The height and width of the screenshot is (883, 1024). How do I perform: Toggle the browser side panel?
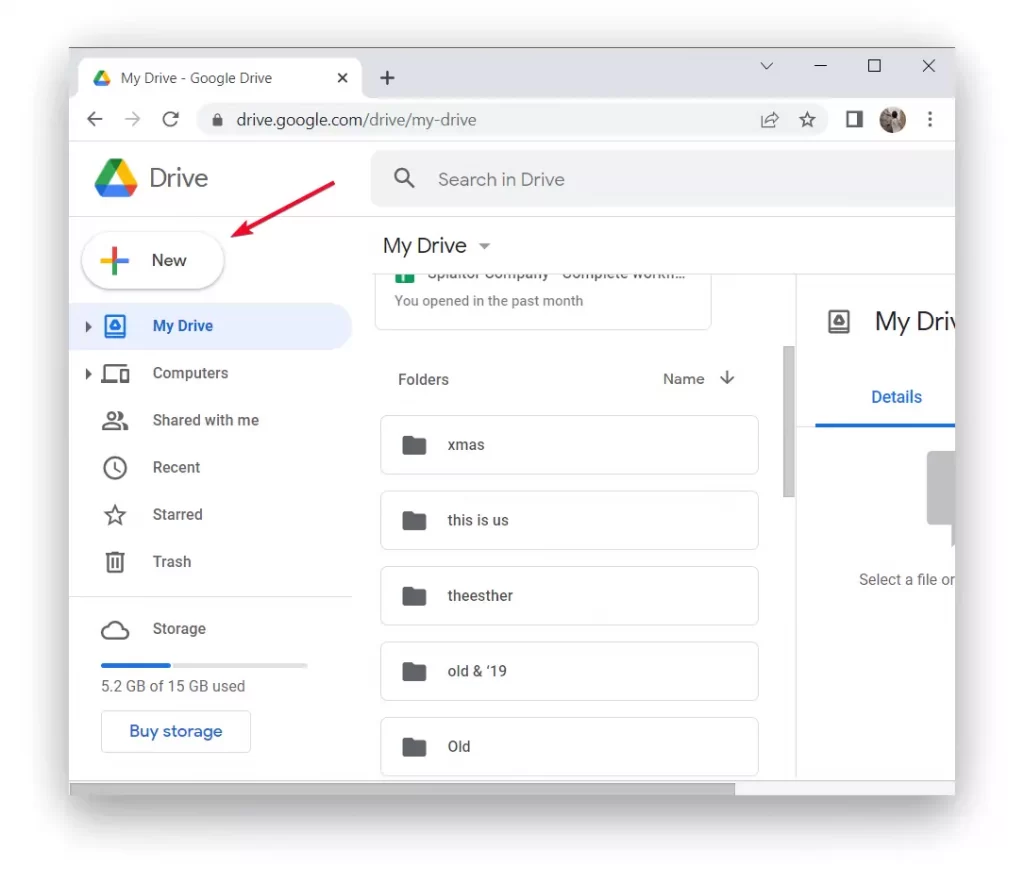click(854, 120)
